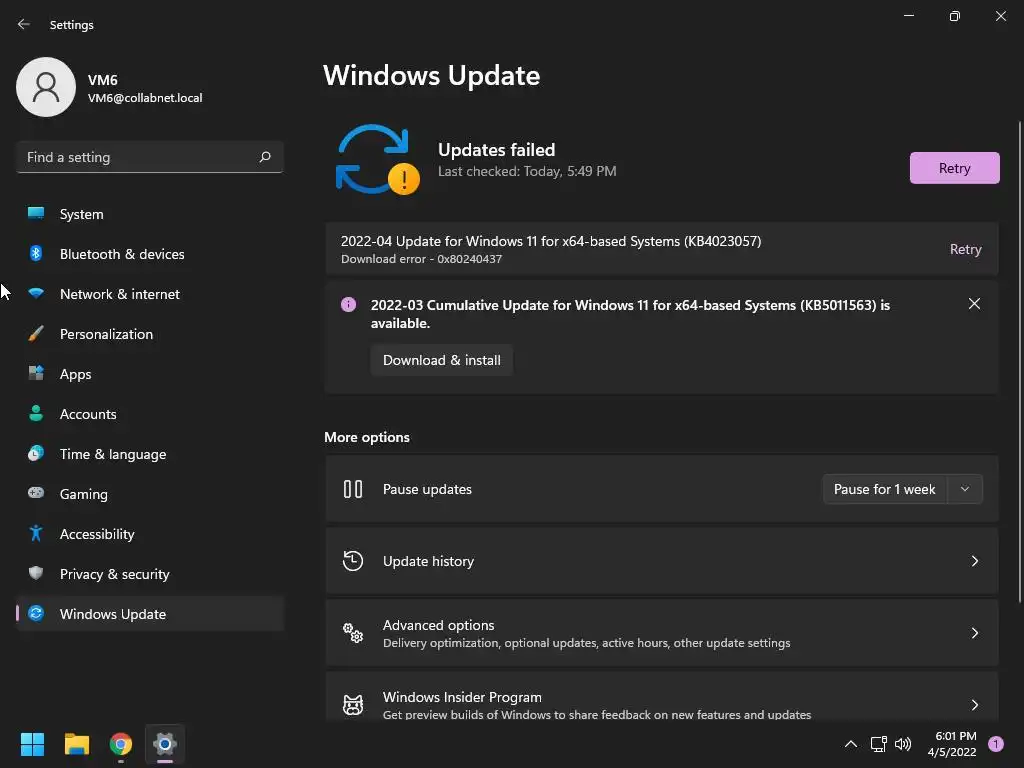
Task: Click the Privacy & security shield icon
Action: click(x=36, y=574)
